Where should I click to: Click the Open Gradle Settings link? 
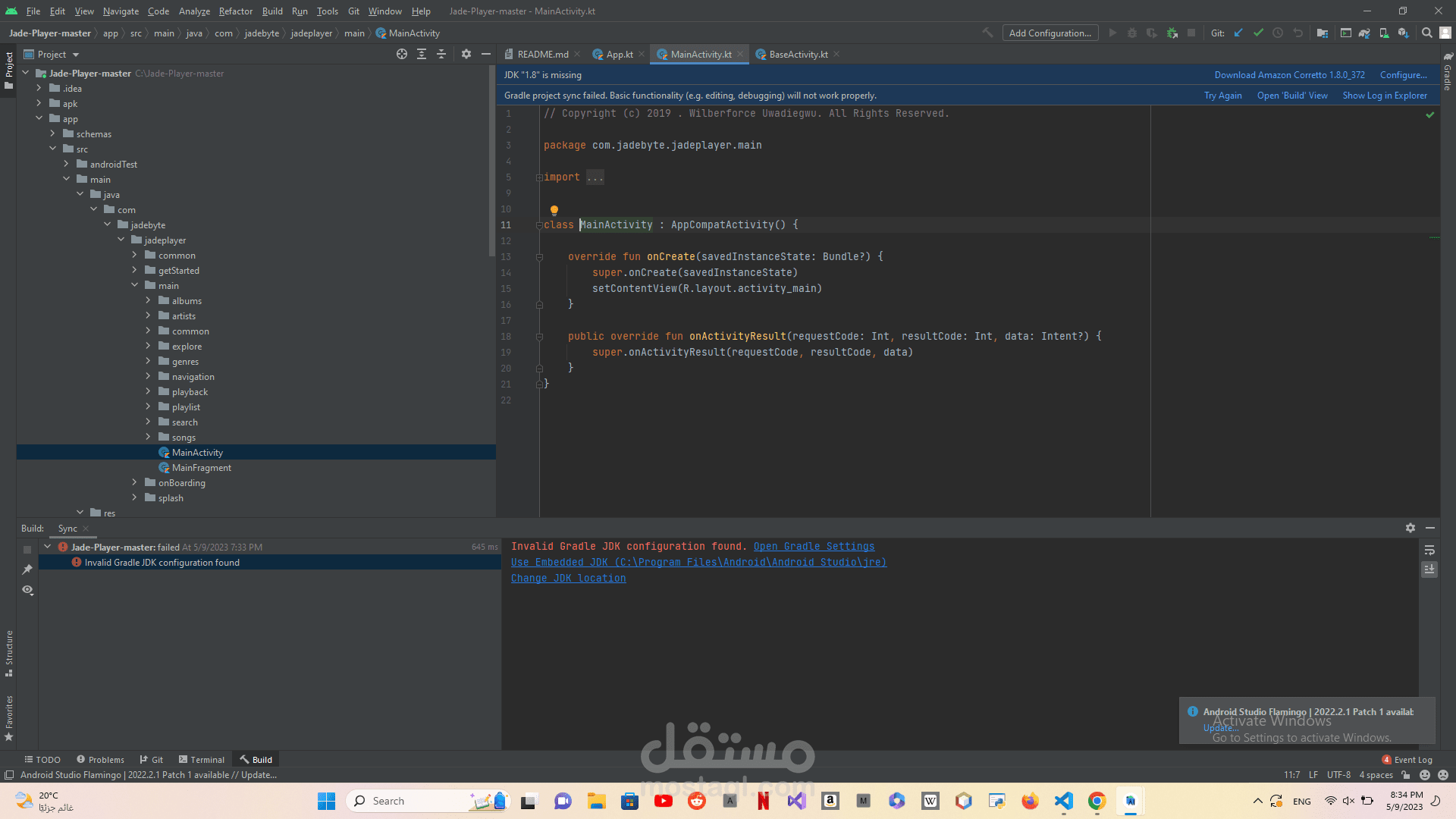tap(814, 546)
